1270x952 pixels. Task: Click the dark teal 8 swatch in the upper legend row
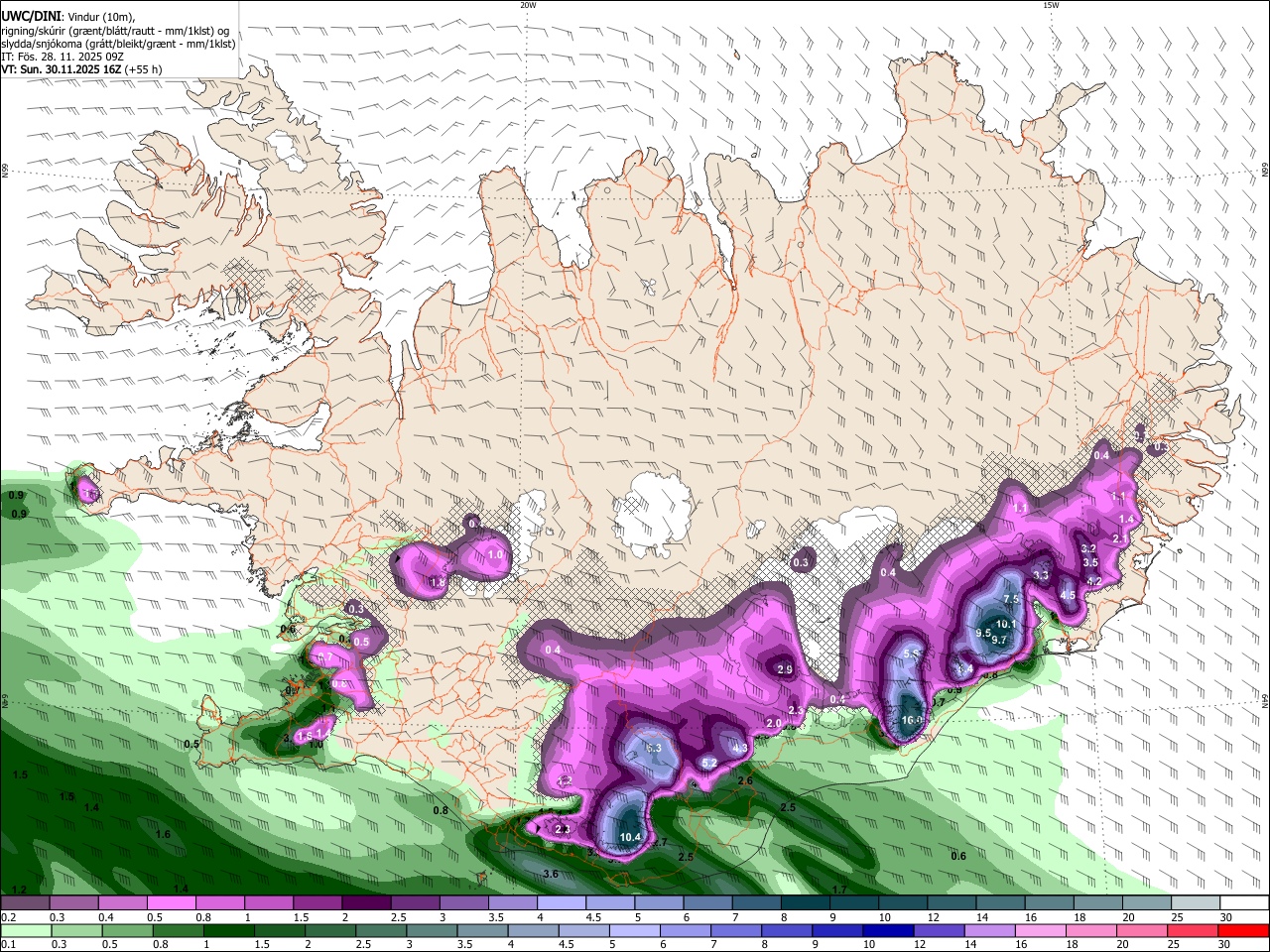(806, 902)
